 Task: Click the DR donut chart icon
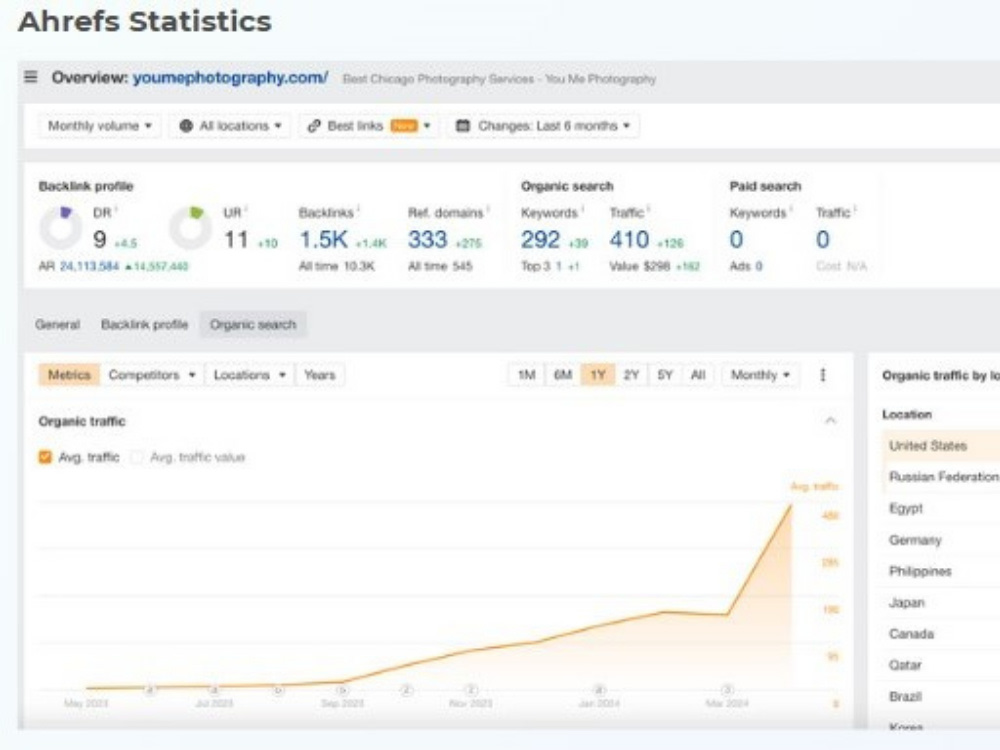click(x=61, y=228)
